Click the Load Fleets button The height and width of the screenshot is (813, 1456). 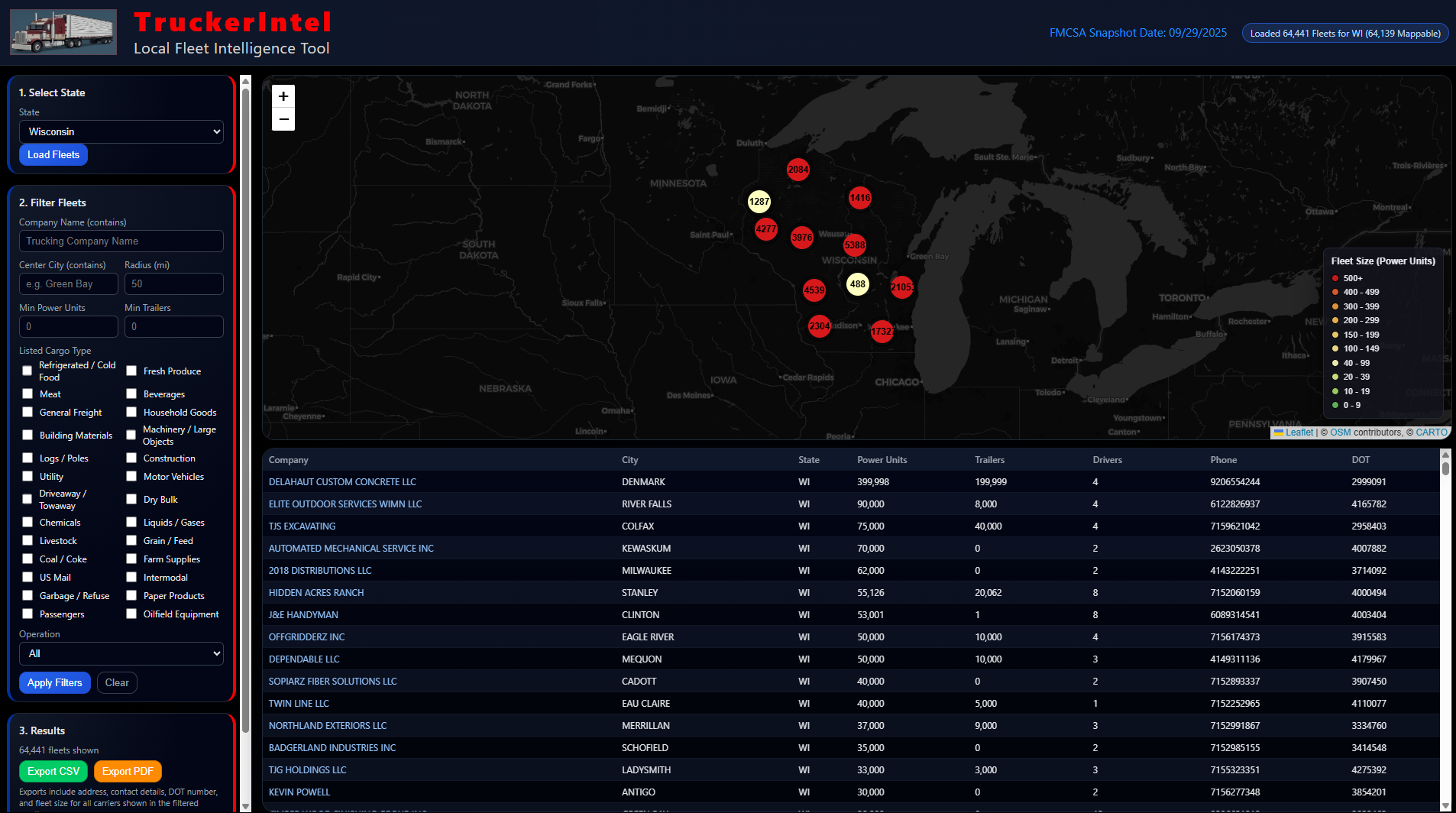point(53,154)
